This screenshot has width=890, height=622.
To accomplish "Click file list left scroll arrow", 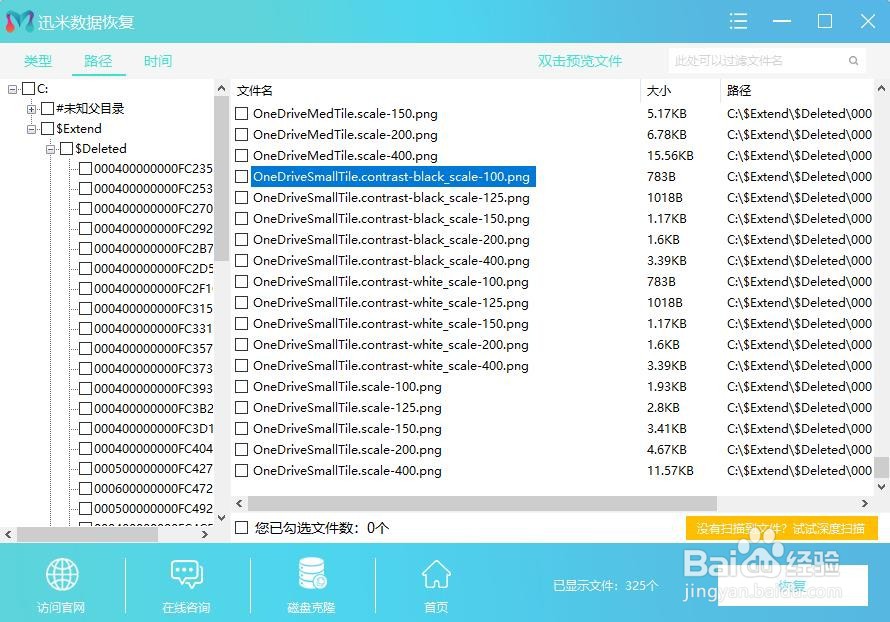I will [x=239, y=503].
